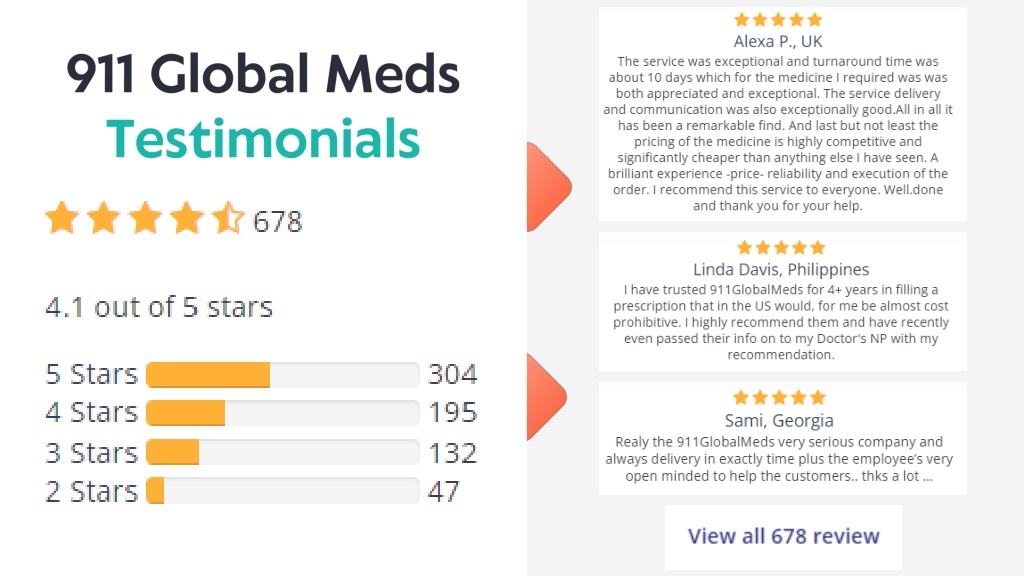Screen dimensions: 1024x576
Task: Click Linda Davis review star rating
Action: pos(781,248)
